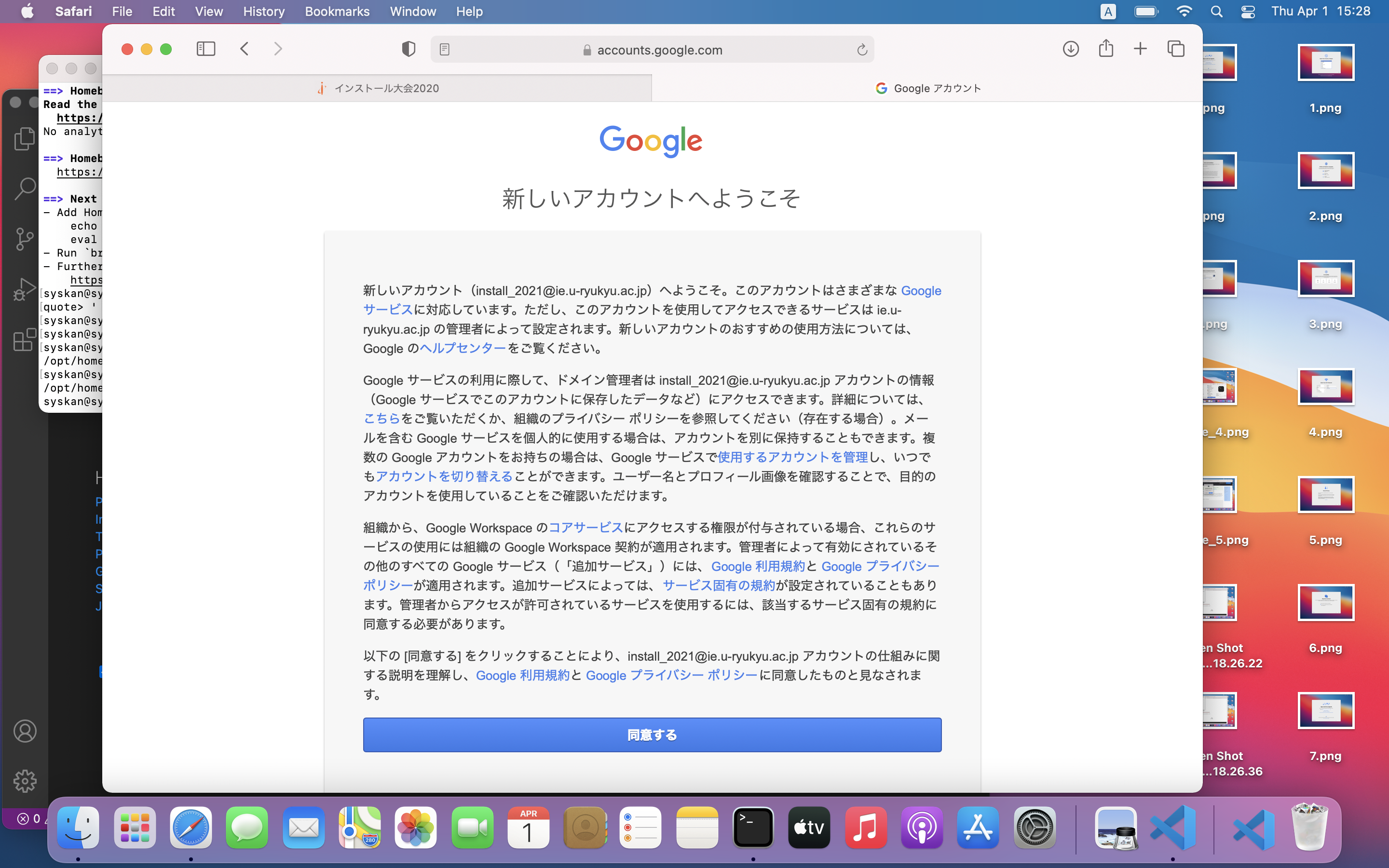Select the 3.png desktop thumbnail
Viewport: 1389px width, 868px height.
(1325, 279)
